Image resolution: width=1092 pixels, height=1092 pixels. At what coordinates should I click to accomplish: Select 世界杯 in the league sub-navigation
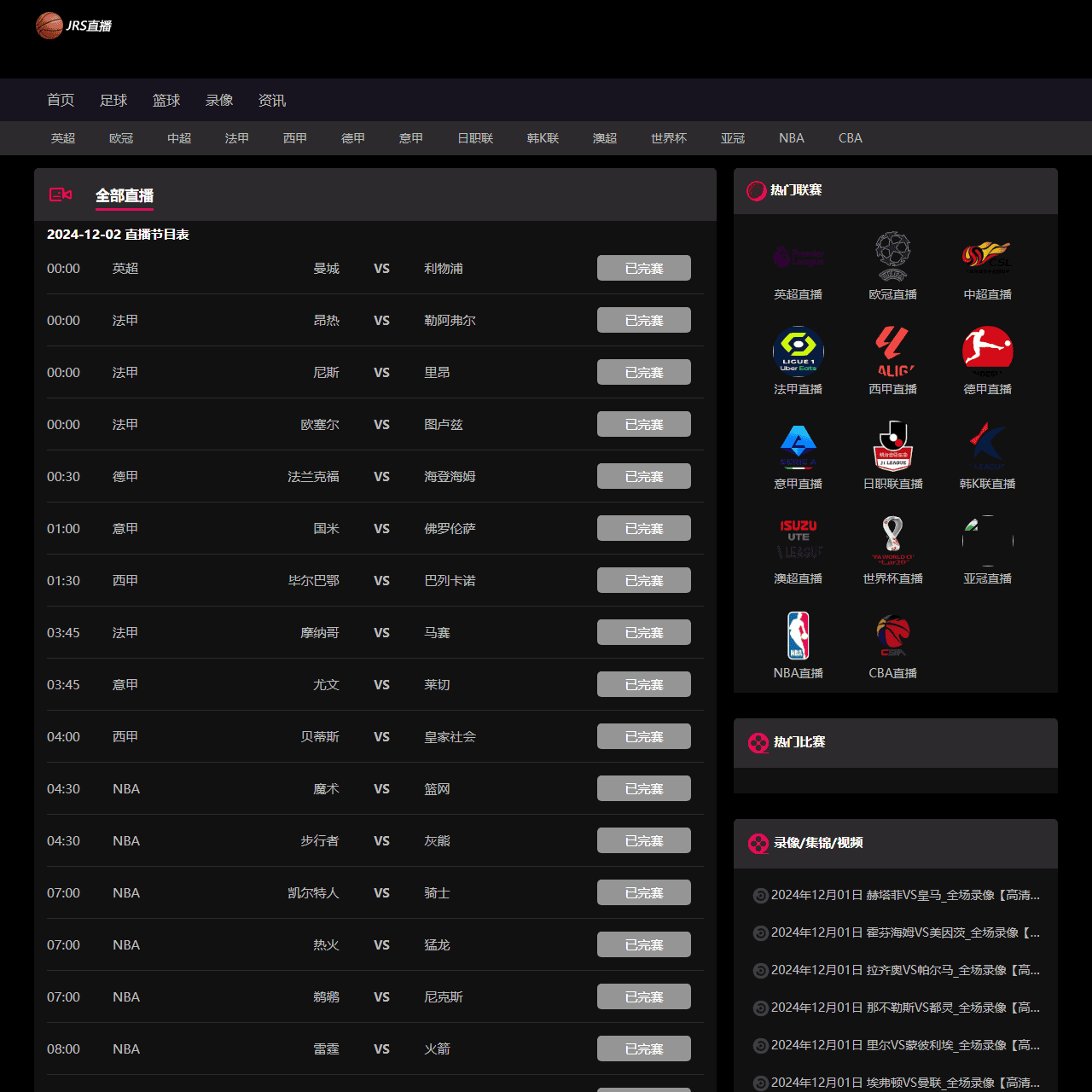pyautogui.click(x=669, y=138)
